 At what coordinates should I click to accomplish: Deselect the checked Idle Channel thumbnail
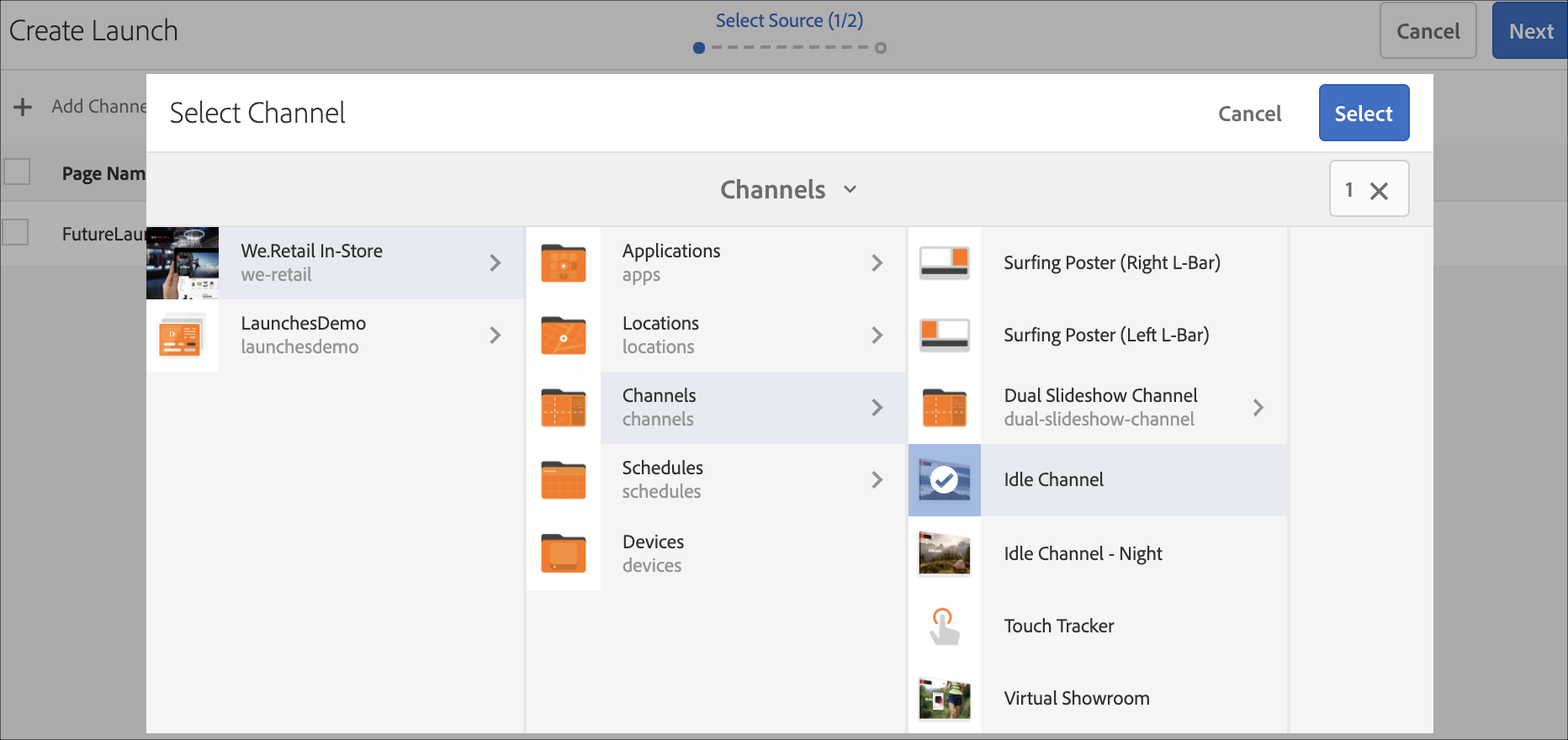944,480
